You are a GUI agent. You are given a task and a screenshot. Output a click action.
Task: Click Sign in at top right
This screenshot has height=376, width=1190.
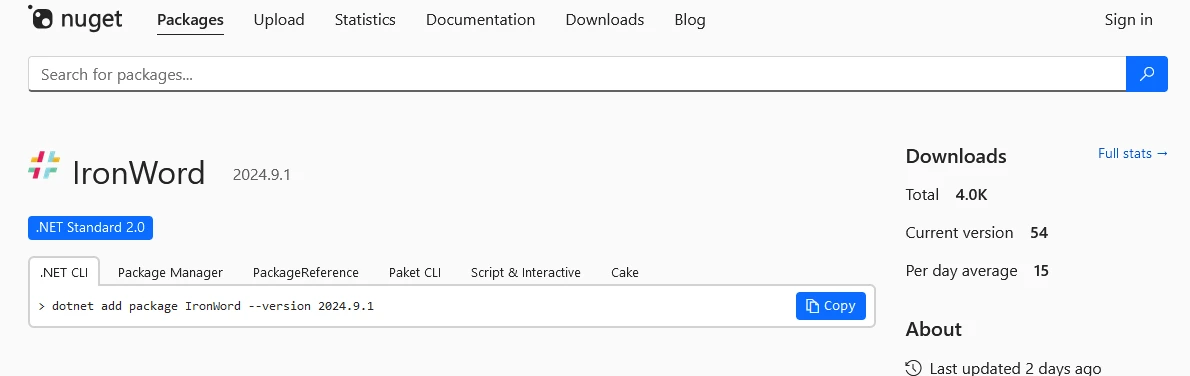click(x=1129, y=20)
